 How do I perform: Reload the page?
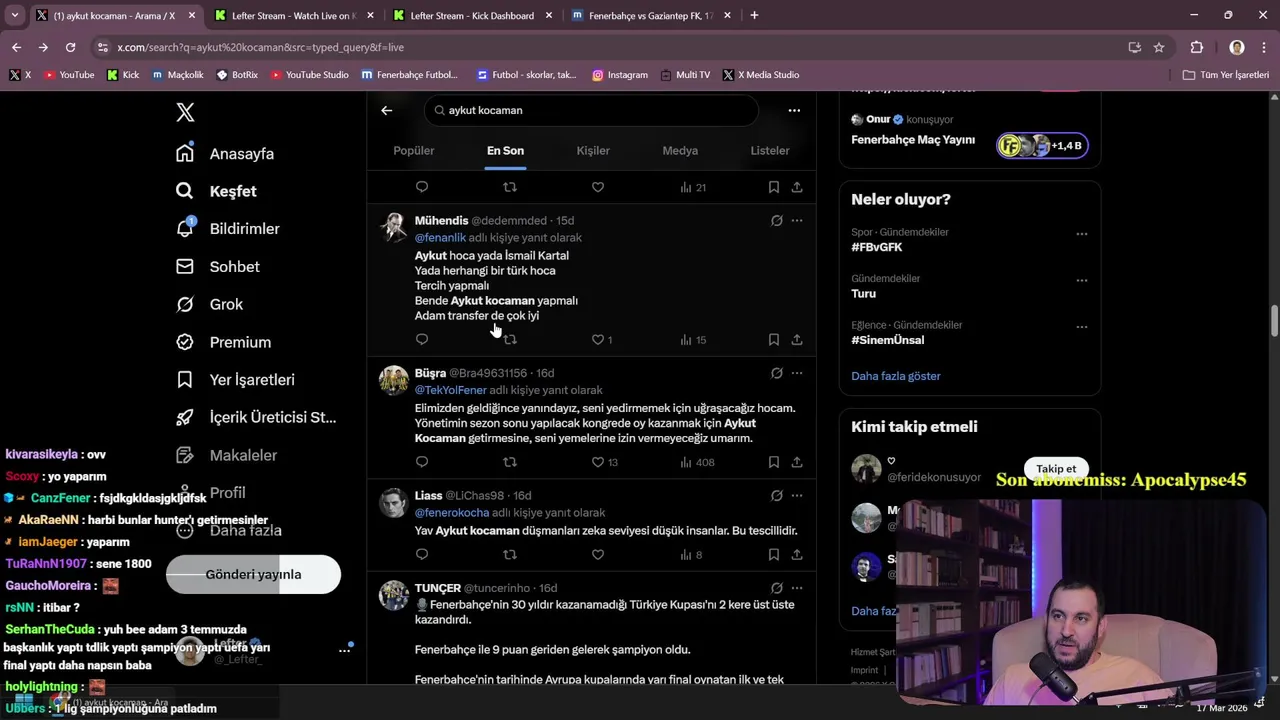tap(70, 47)
